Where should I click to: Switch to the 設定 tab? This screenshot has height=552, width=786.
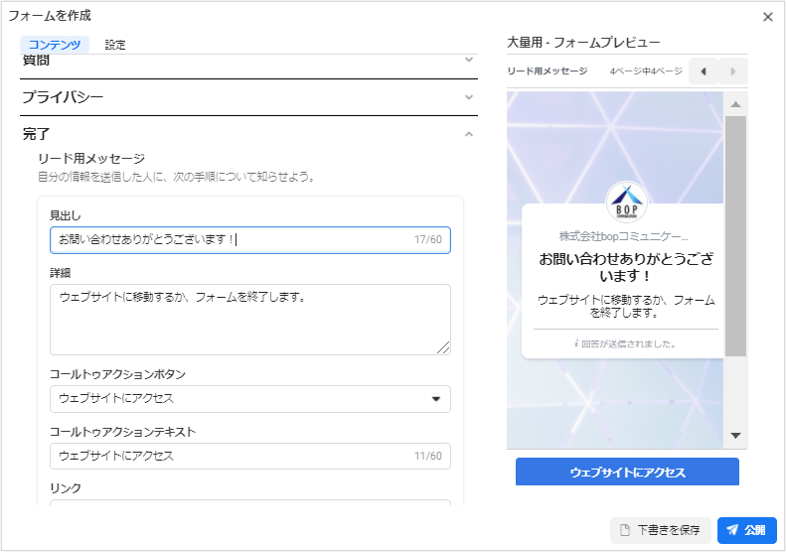(115, 44)
